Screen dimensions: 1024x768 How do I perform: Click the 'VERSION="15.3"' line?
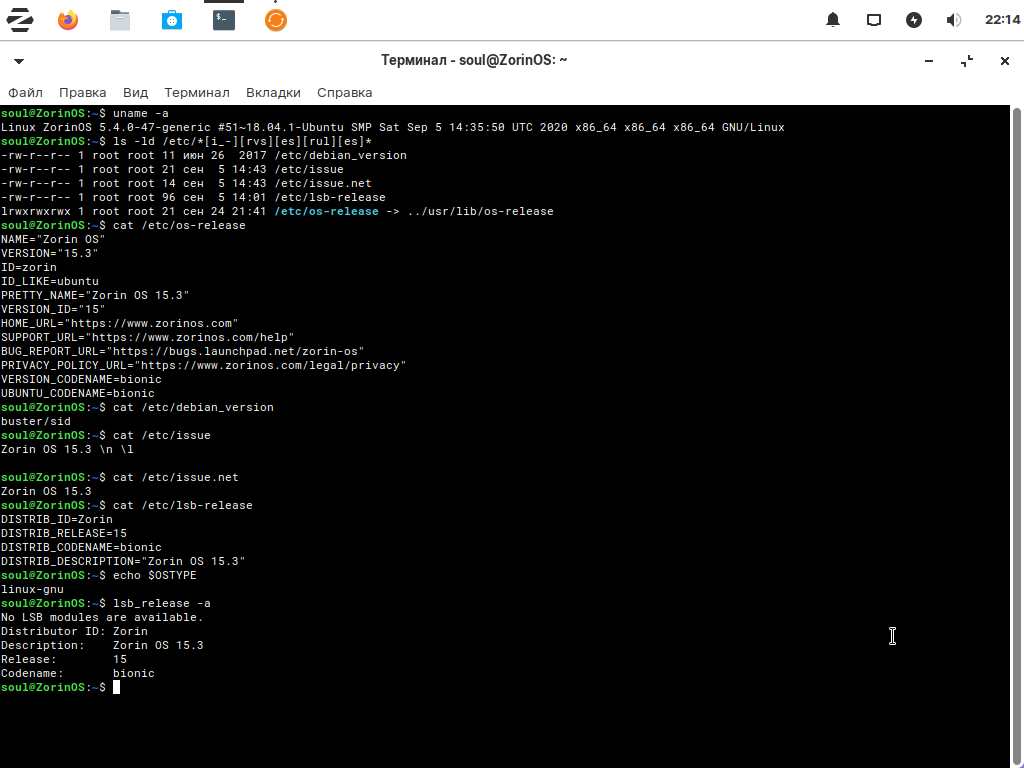[x=50, y=253]
